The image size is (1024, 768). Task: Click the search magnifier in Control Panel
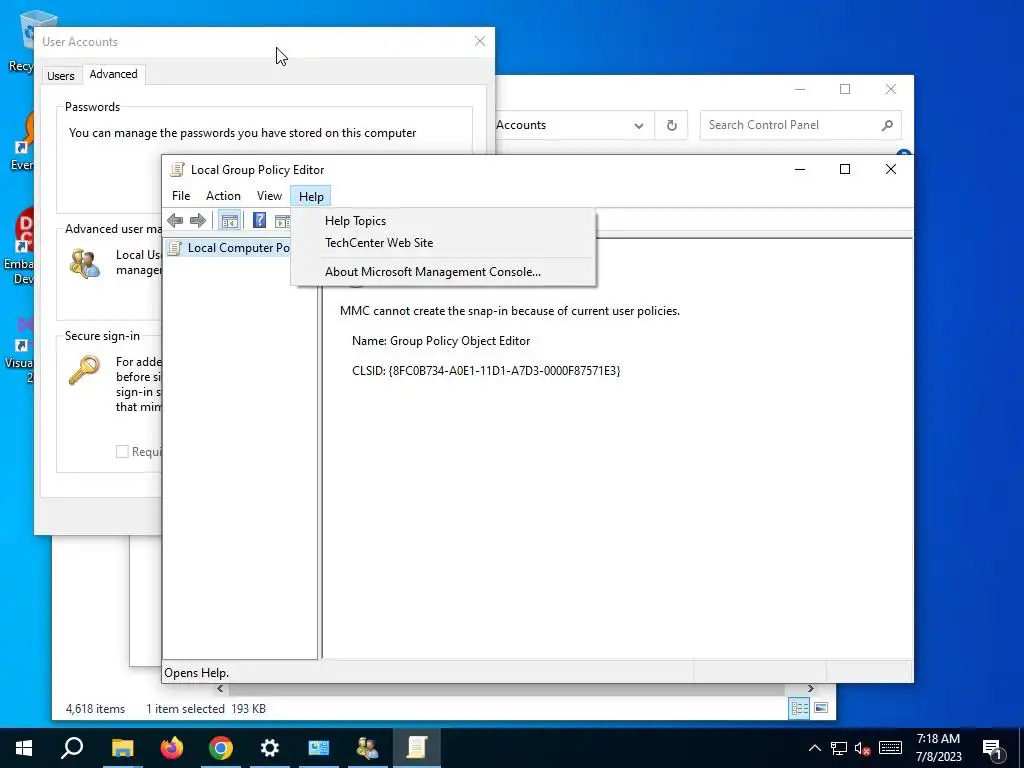887,125
